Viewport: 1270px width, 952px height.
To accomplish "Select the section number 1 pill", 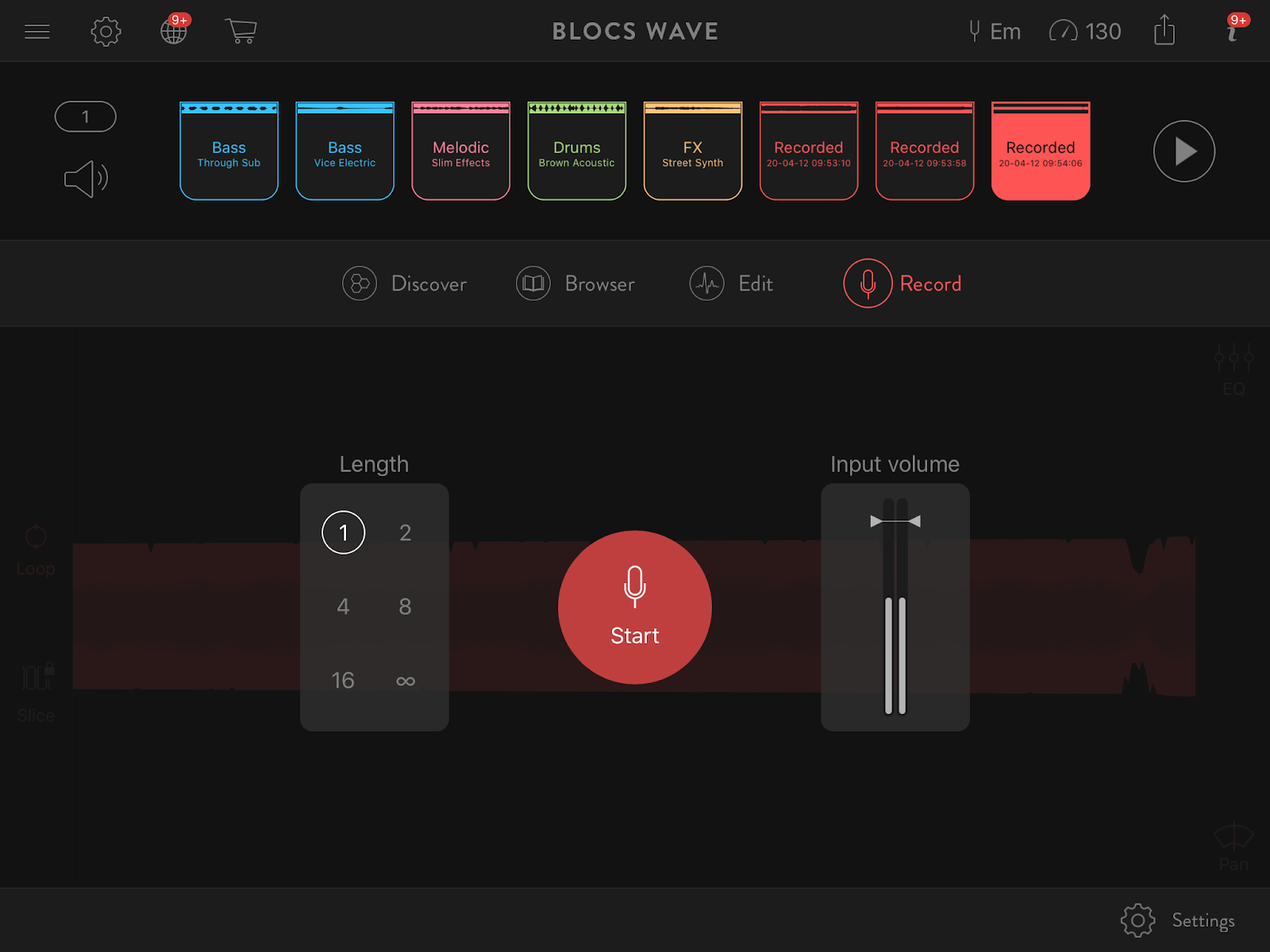I will coord(86,117).
